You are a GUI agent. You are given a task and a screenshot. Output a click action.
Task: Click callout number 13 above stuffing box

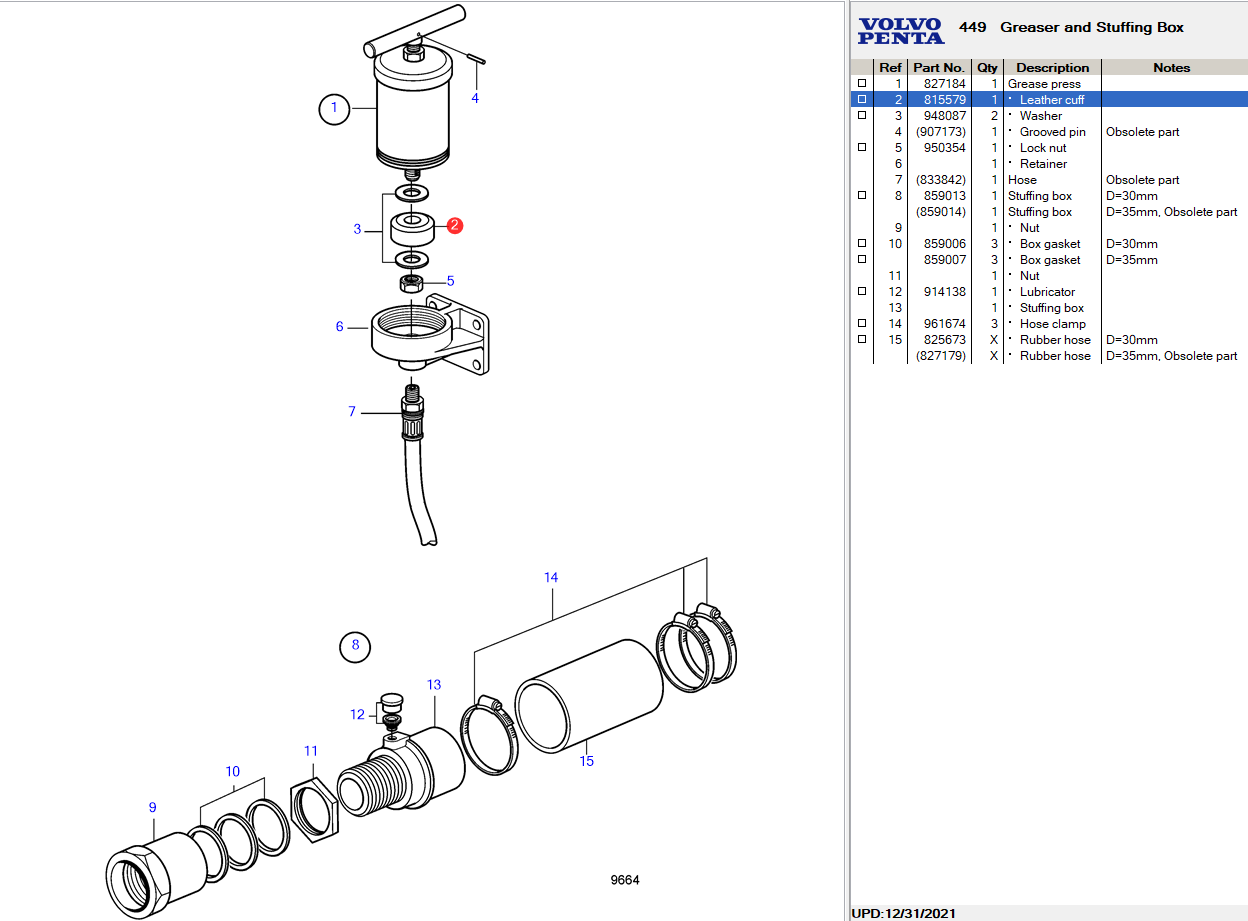[434, 685]
